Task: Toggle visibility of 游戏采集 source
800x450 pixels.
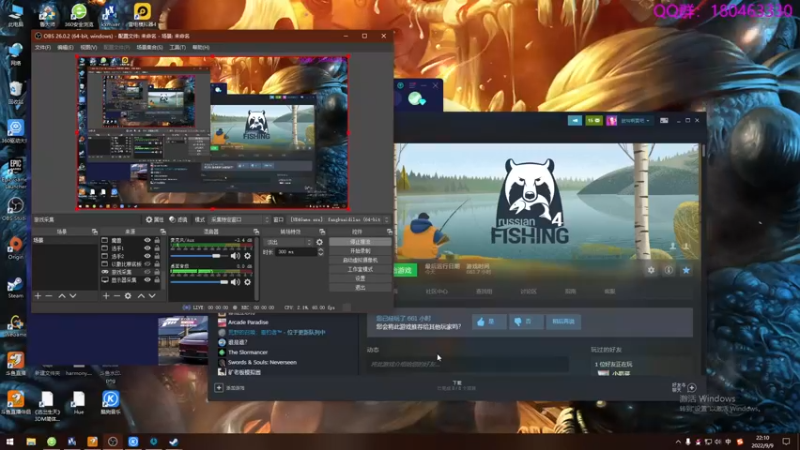Action: tap(147, 272)
